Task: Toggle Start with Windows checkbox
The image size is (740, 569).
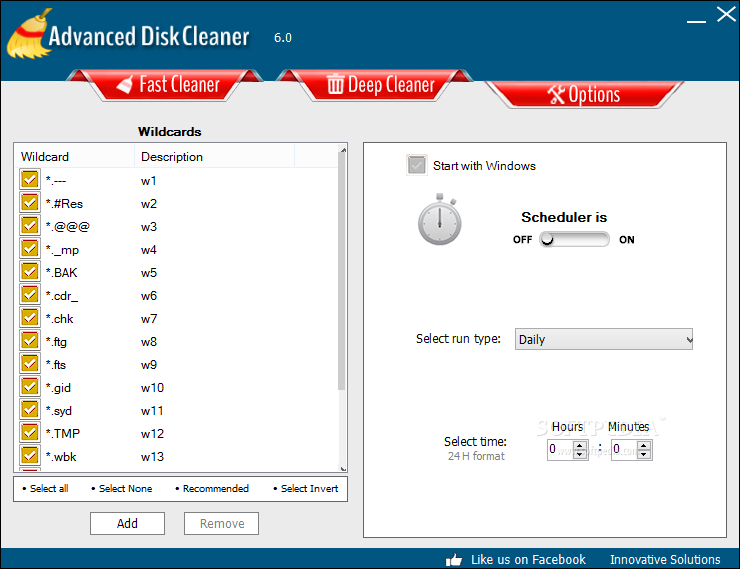Action: [417, 165]
